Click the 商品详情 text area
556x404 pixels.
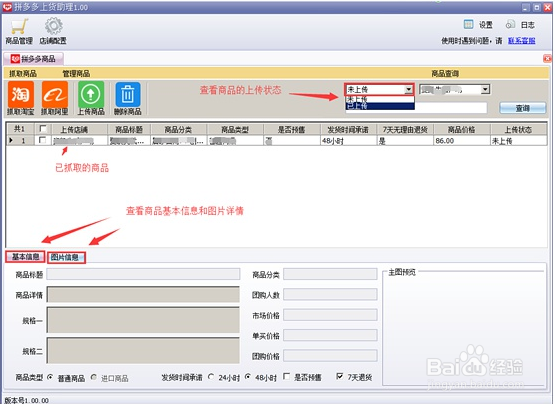143,294
